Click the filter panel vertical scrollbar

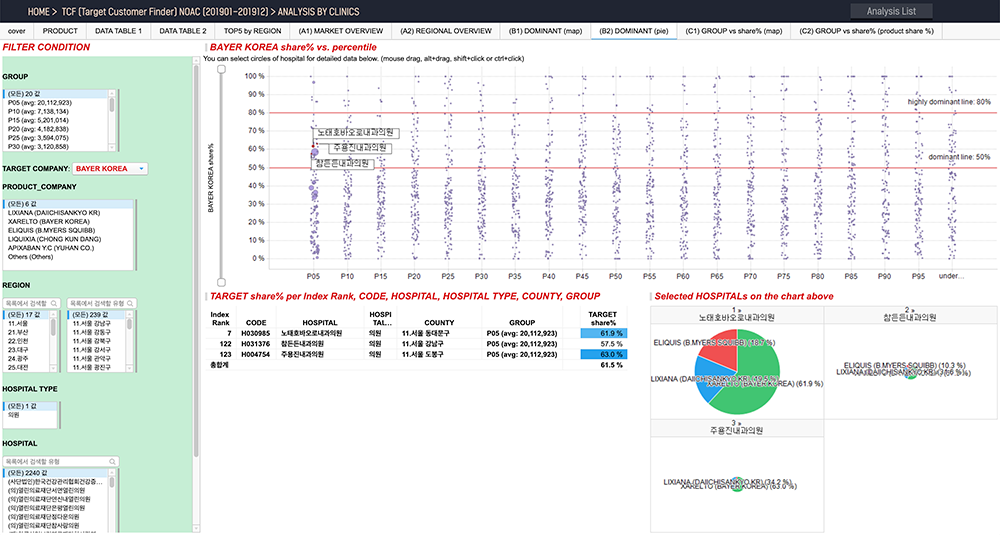196,260
